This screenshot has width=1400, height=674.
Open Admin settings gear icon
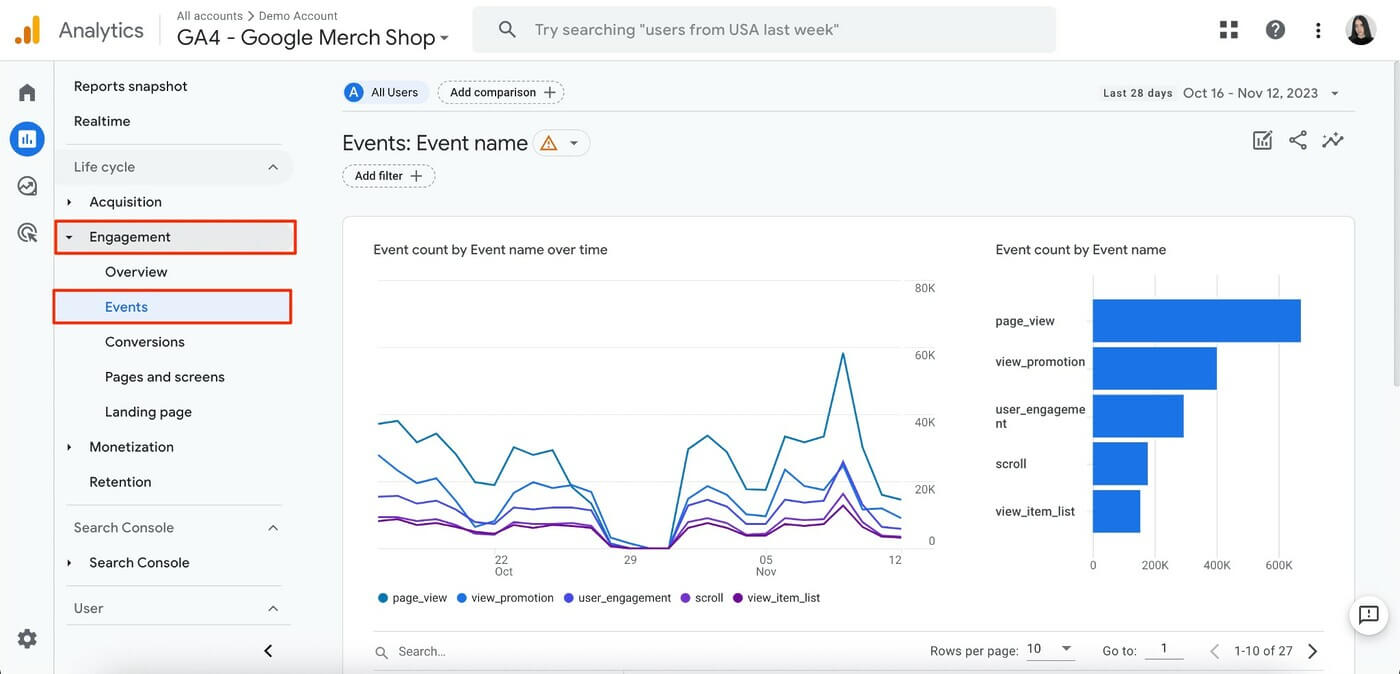pyautogui.click(x=27, y=639)
